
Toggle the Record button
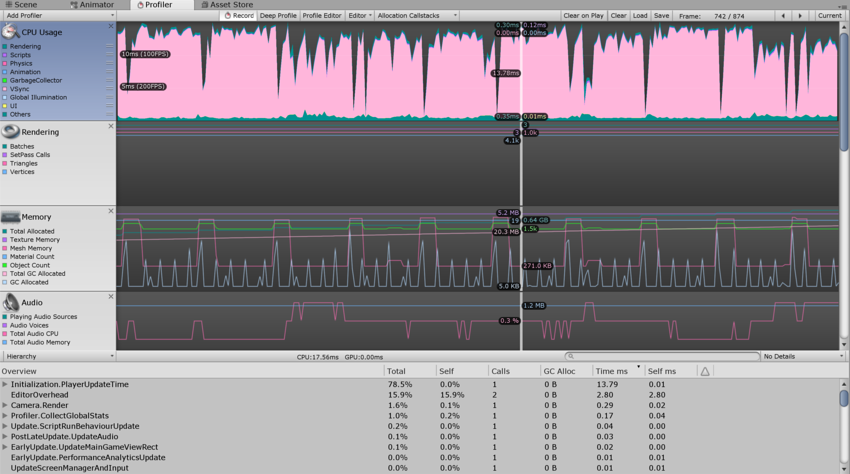239,16
